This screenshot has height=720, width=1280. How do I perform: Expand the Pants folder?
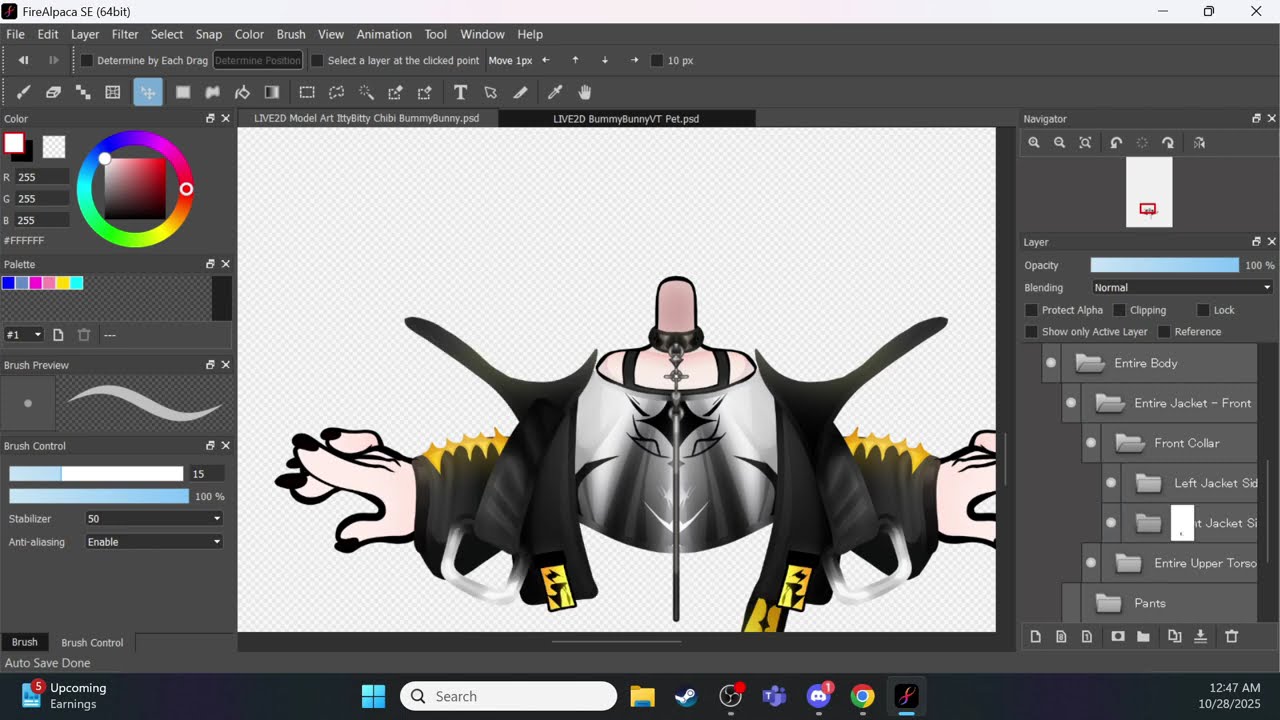[x=1108, y=603]
